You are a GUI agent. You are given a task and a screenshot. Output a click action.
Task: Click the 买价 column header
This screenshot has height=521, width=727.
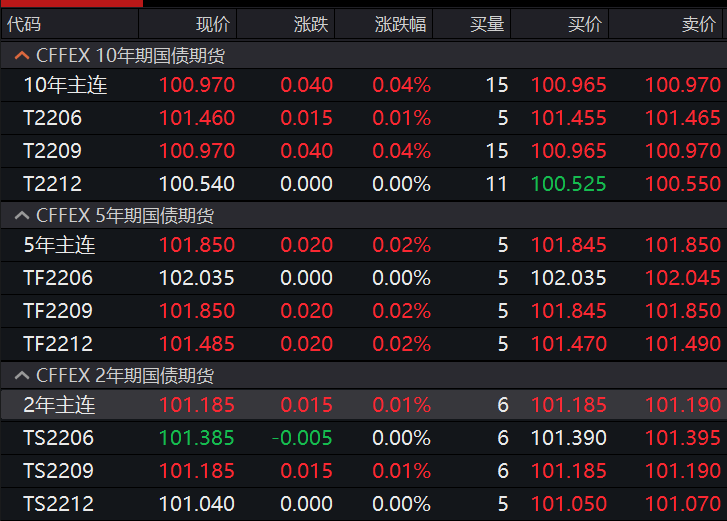click(x=585, y=25)
